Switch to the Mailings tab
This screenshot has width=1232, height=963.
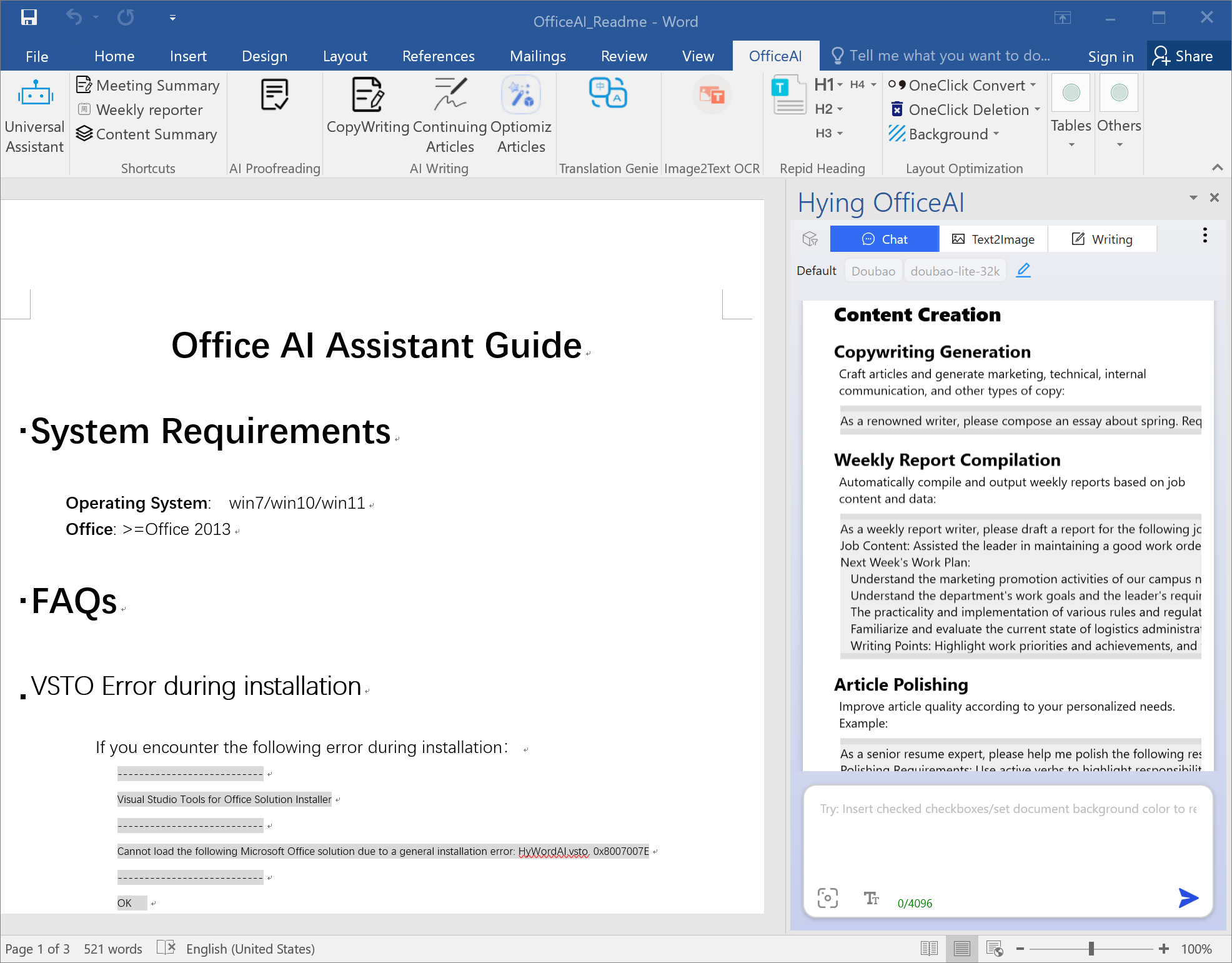(537, 56)
